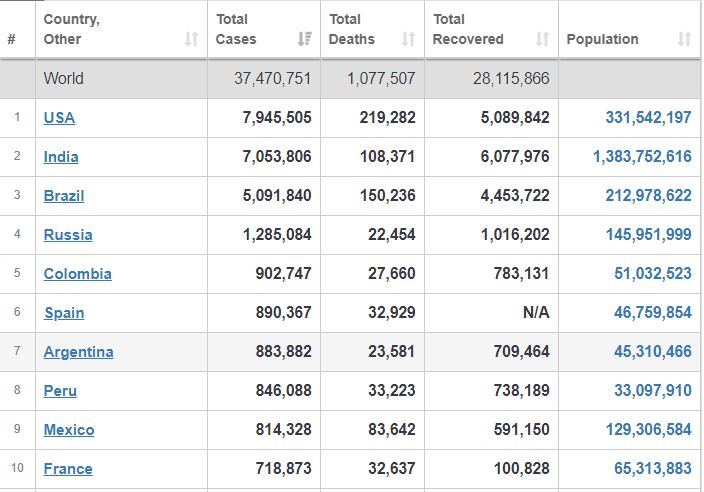Select Peru total deaths 33,223

pyautogui.click(x=392, y=391)
